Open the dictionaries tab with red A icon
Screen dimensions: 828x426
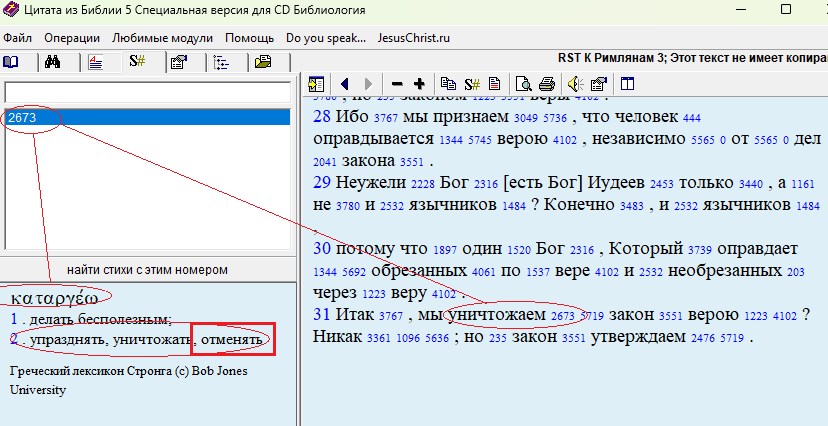95,62
